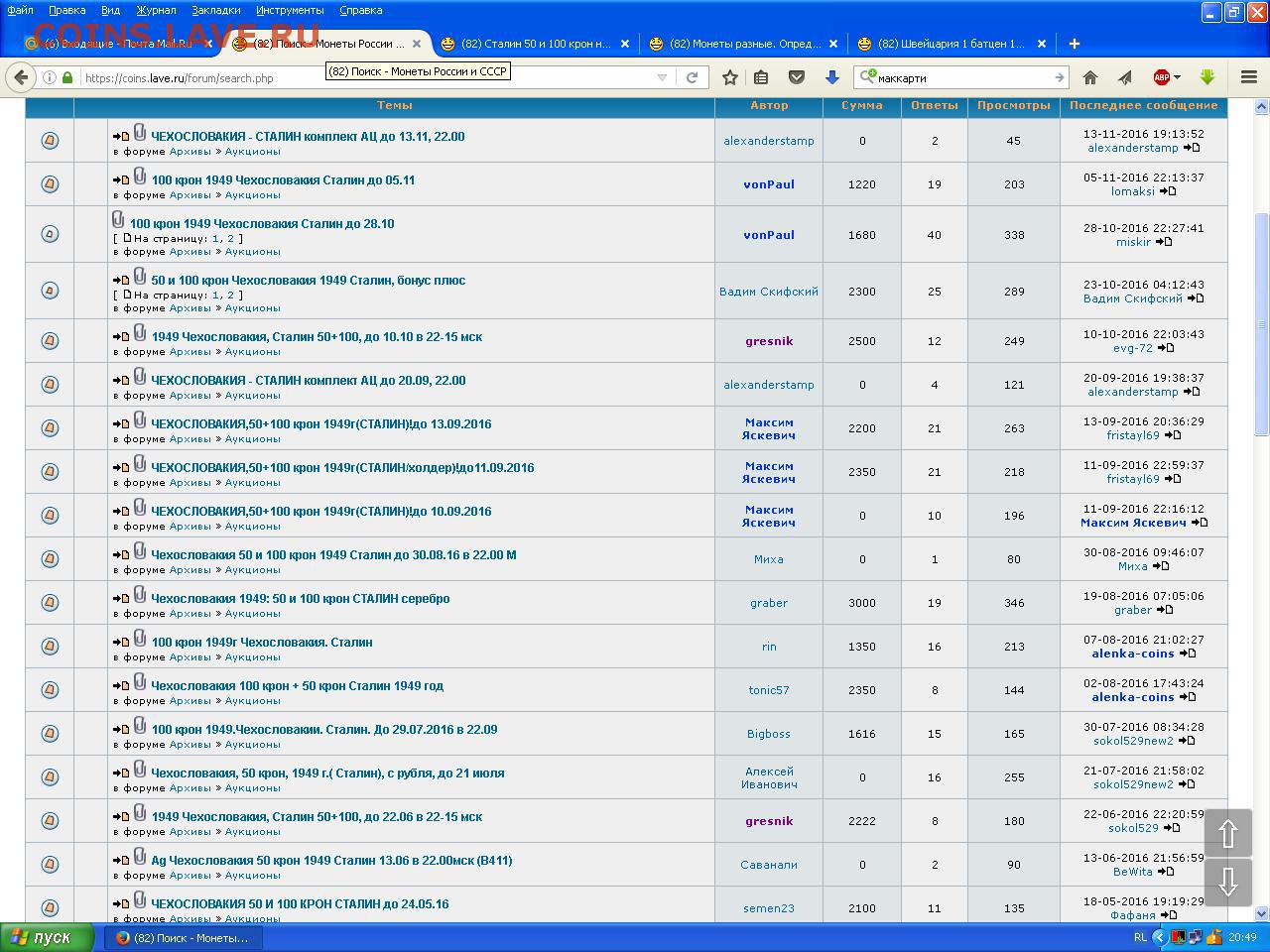The width and height of the screenshot is (1270, 952).
Task: Click sum value 3000 in graber row
Action: pos(862,603)
